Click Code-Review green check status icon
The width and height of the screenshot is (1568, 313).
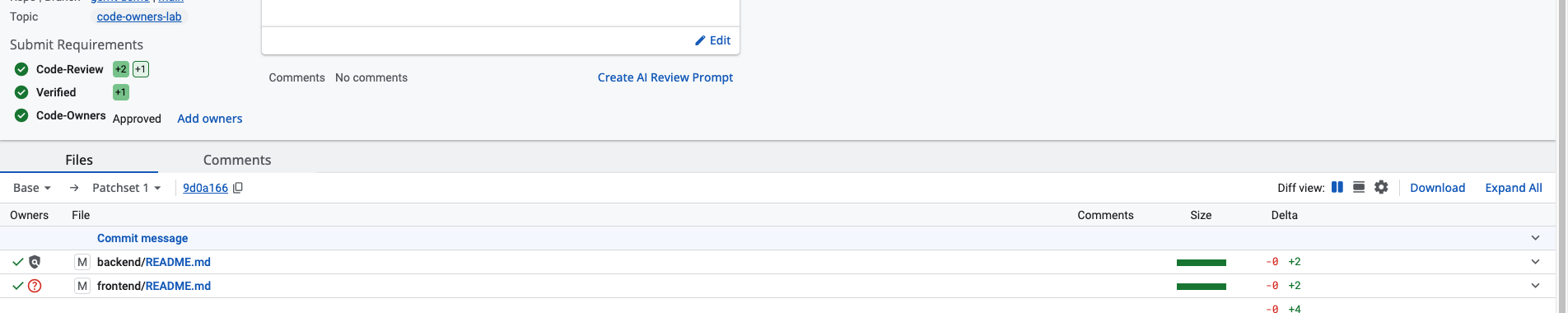(x=21, y=69)
